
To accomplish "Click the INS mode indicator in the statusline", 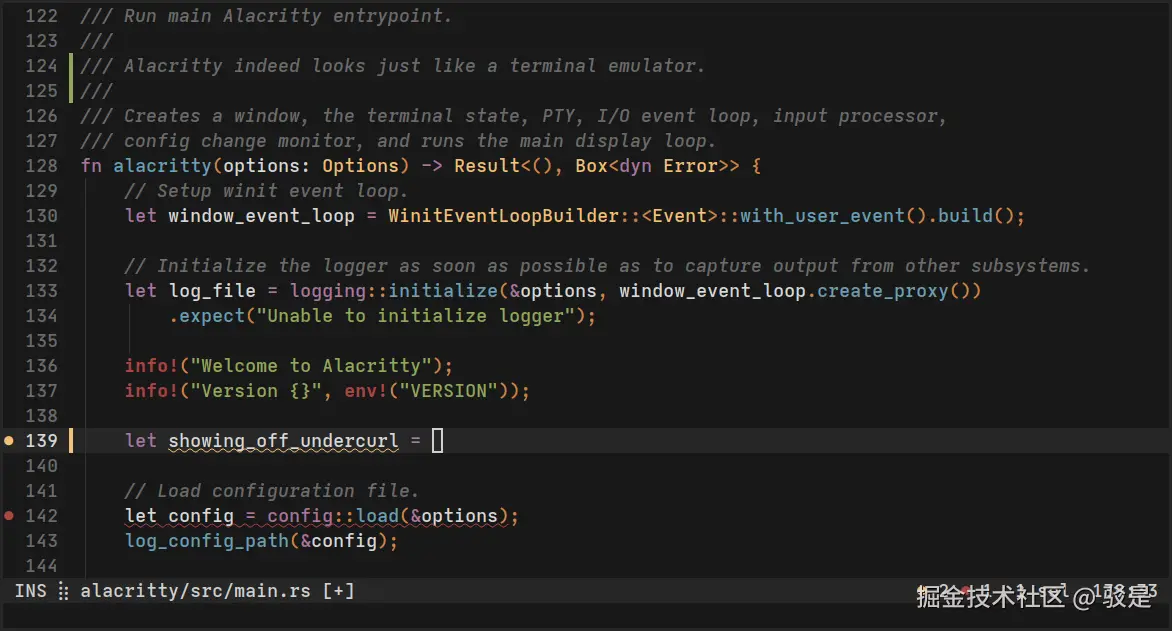I will 31,591.
